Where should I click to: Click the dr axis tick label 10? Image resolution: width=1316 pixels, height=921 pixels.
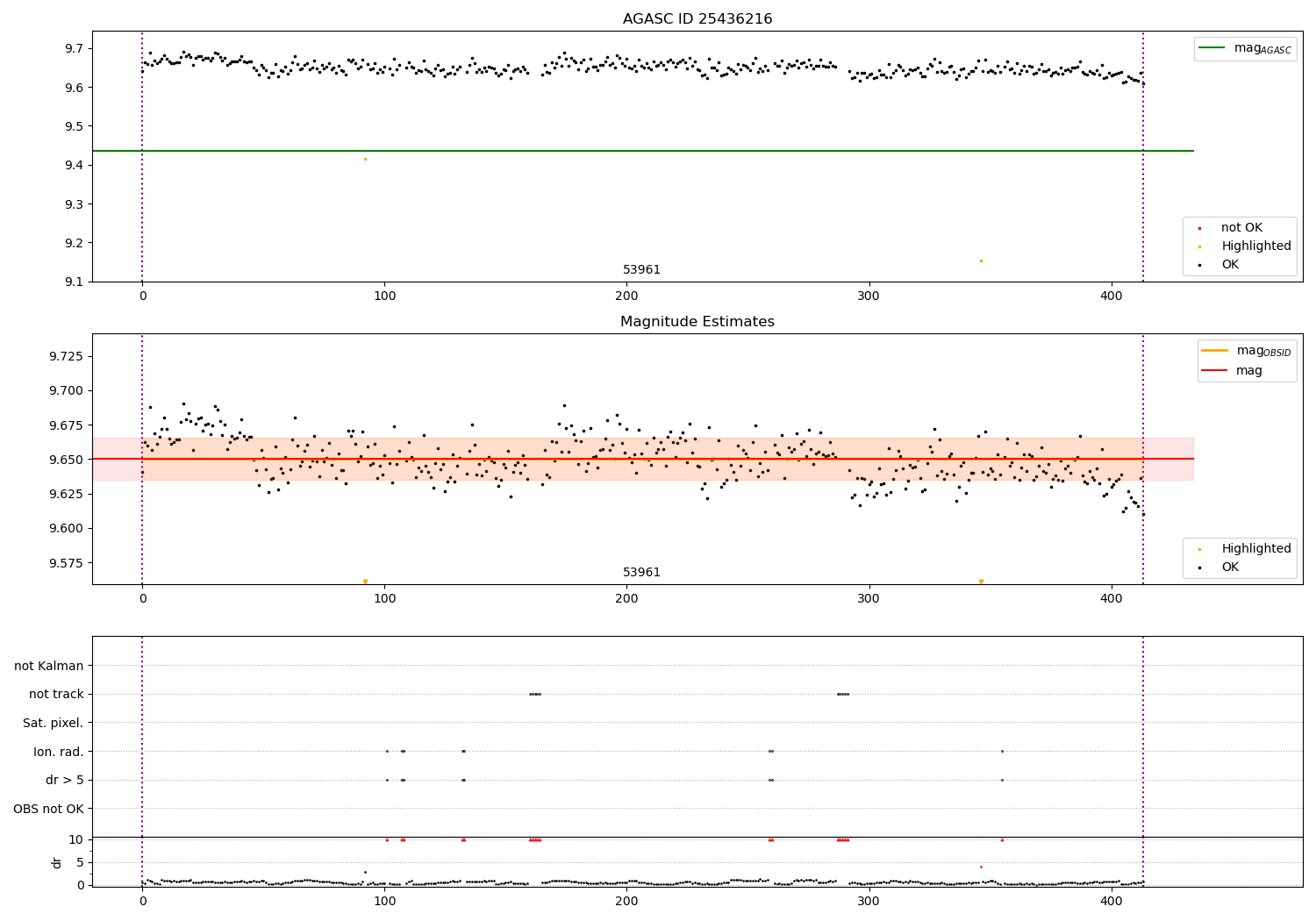point(77,839)
